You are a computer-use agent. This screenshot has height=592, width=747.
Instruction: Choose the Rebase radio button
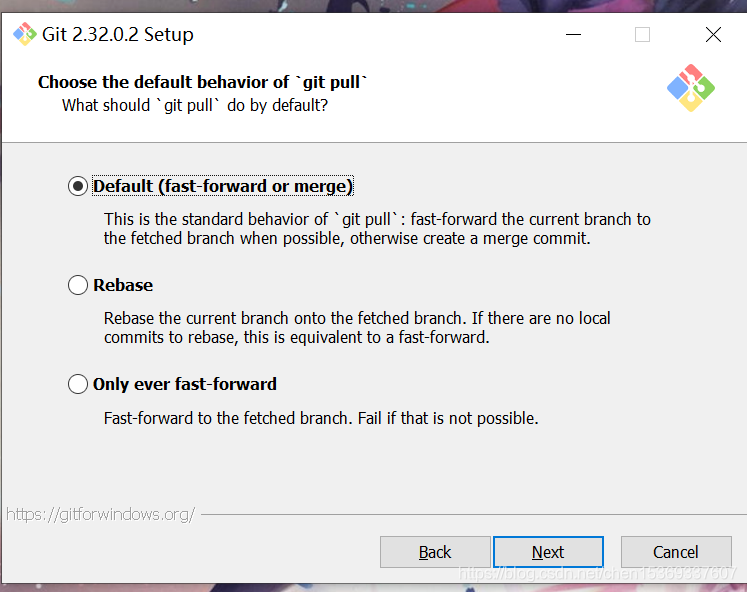click(78, 285)
